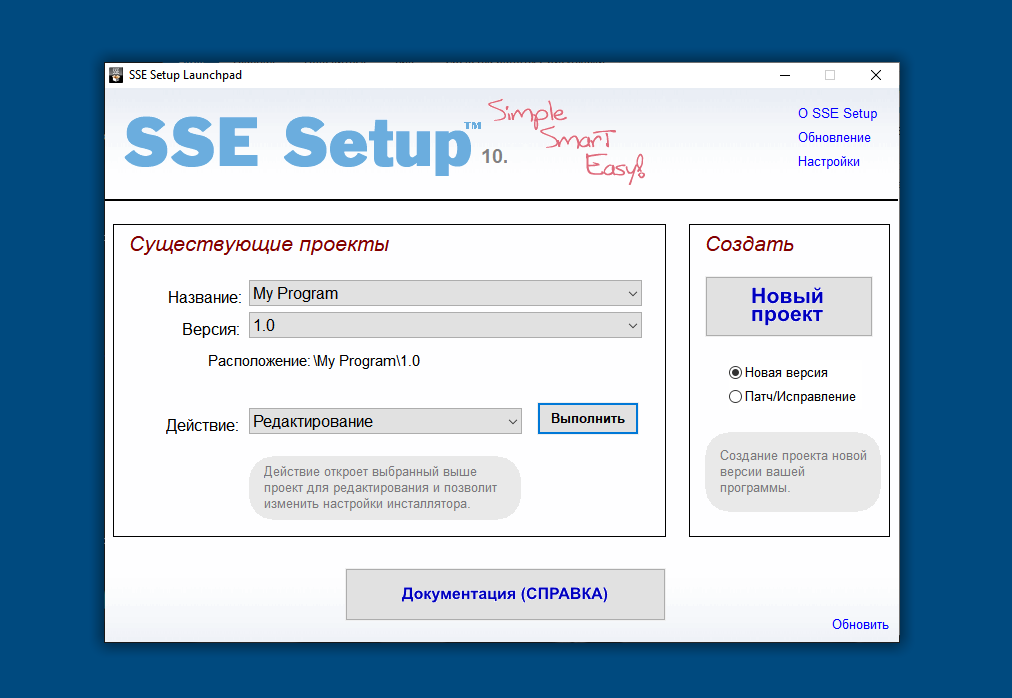The width and height of the screenshot is (1012, 698).
Task: Minimize the SSE Setup Launchpad window
Action: [x=785, y=75]
